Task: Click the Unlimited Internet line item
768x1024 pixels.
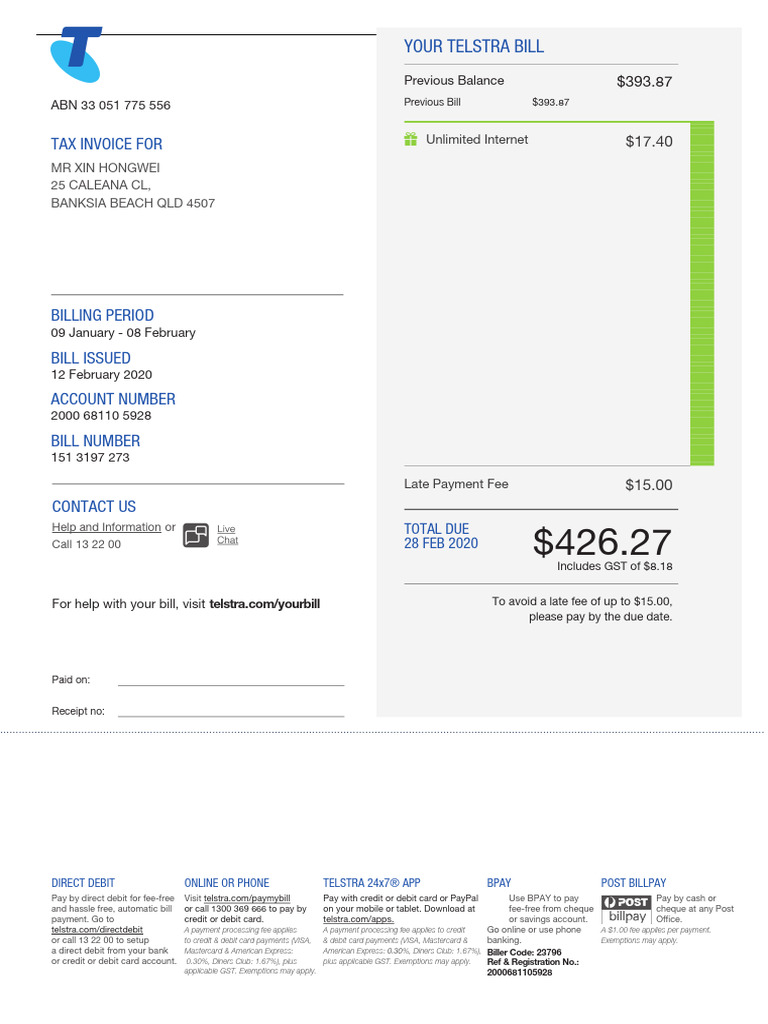Action: coord(477,140)
